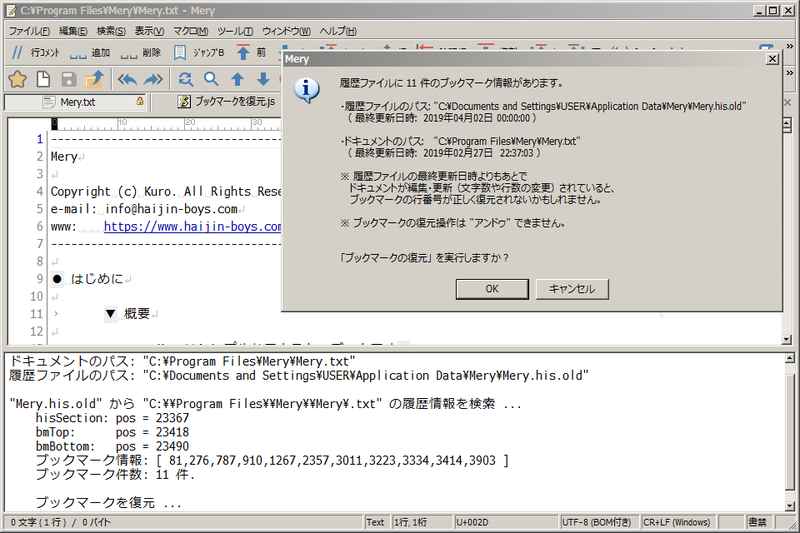Open the ヘルプ(H) menu

[338, 31]
